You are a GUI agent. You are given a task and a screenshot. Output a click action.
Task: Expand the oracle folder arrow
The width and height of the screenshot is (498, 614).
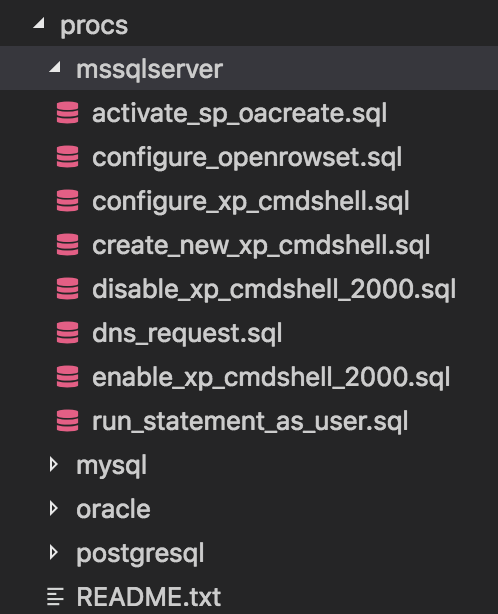pos(54,509)
